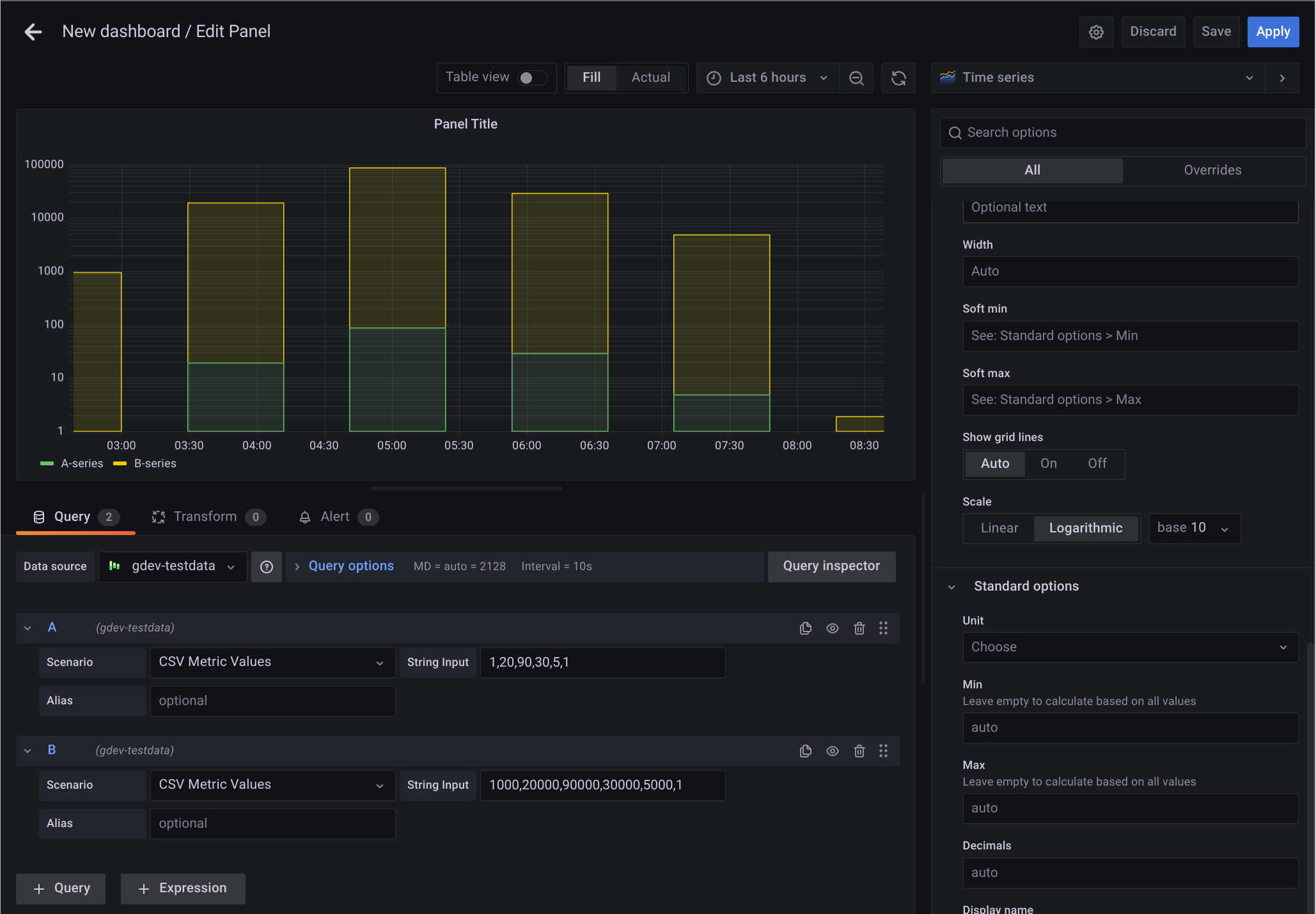
Task: Click the search icon in Search options
Action: tap(955, 132)
